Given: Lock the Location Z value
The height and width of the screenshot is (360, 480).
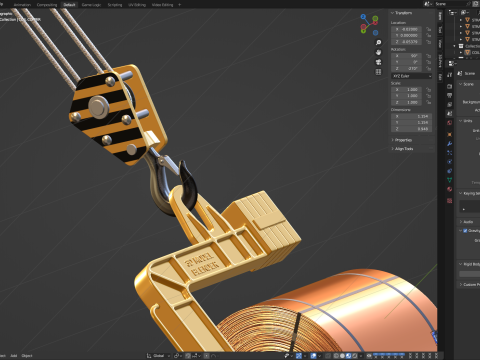Looking at the screenshot, I should pyautogui.click(x=429, y=42).
